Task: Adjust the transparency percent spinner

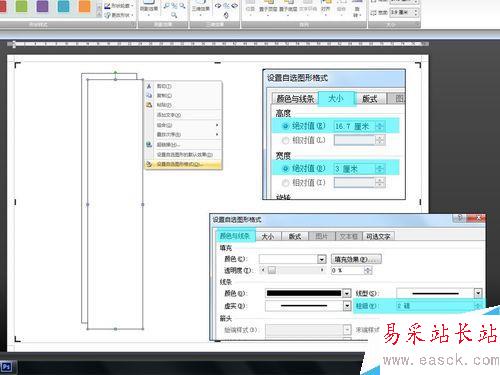Action: click(x=368, y=270)
